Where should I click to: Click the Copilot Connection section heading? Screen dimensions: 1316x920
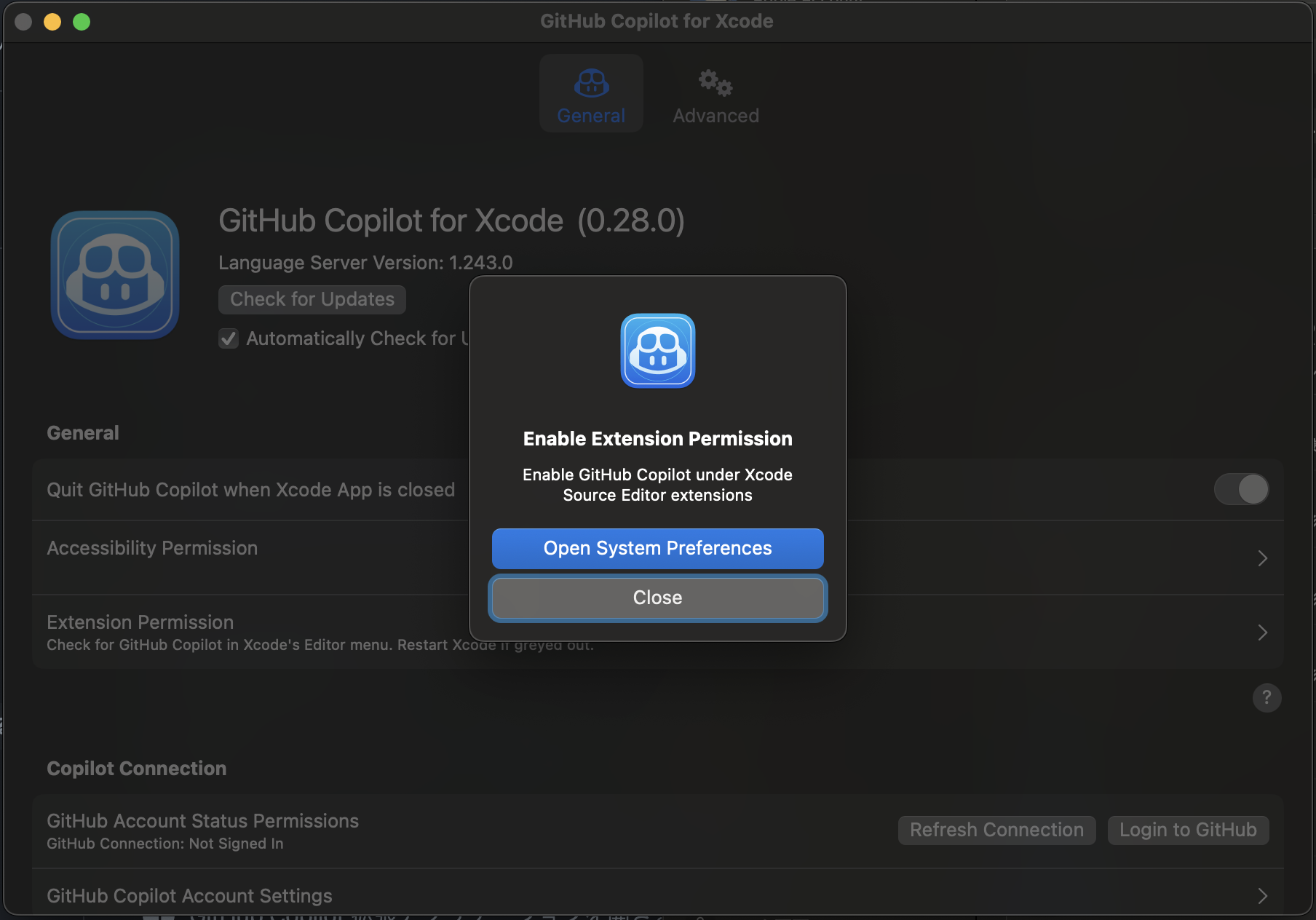click(137, 769)
